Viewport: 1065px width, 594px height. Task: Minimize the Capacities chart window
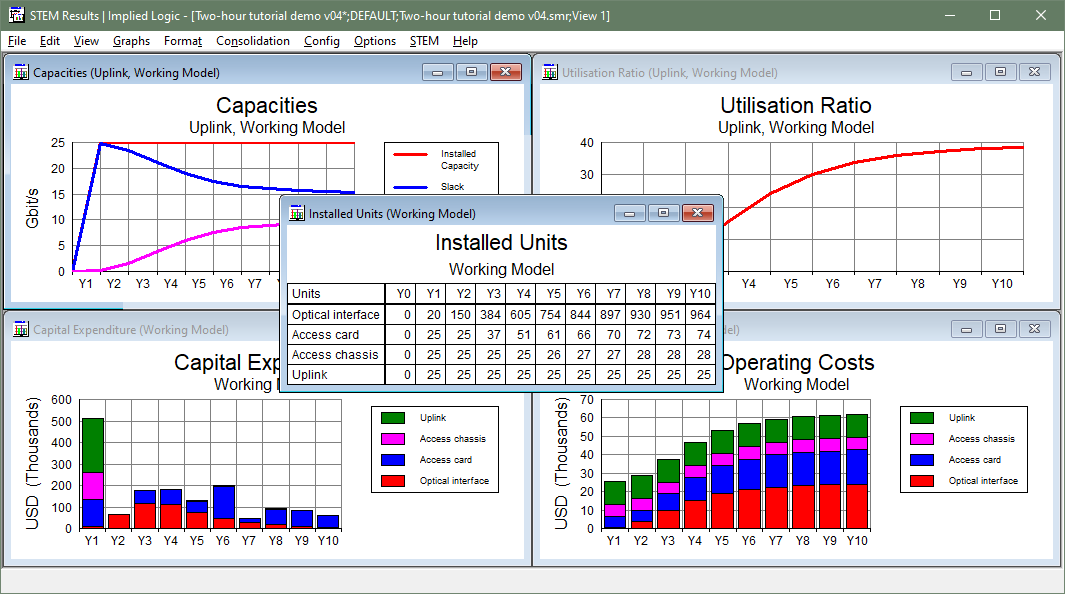tap(438, 72)
